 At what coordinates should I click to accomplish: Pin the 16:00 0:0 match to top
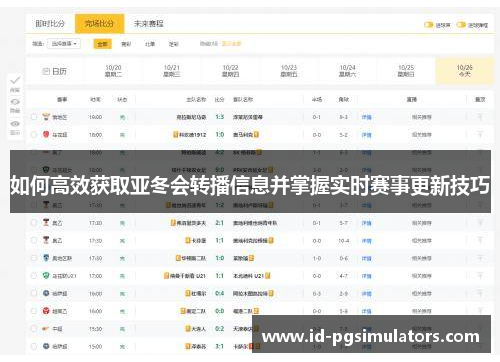click(x=480, y=311)
